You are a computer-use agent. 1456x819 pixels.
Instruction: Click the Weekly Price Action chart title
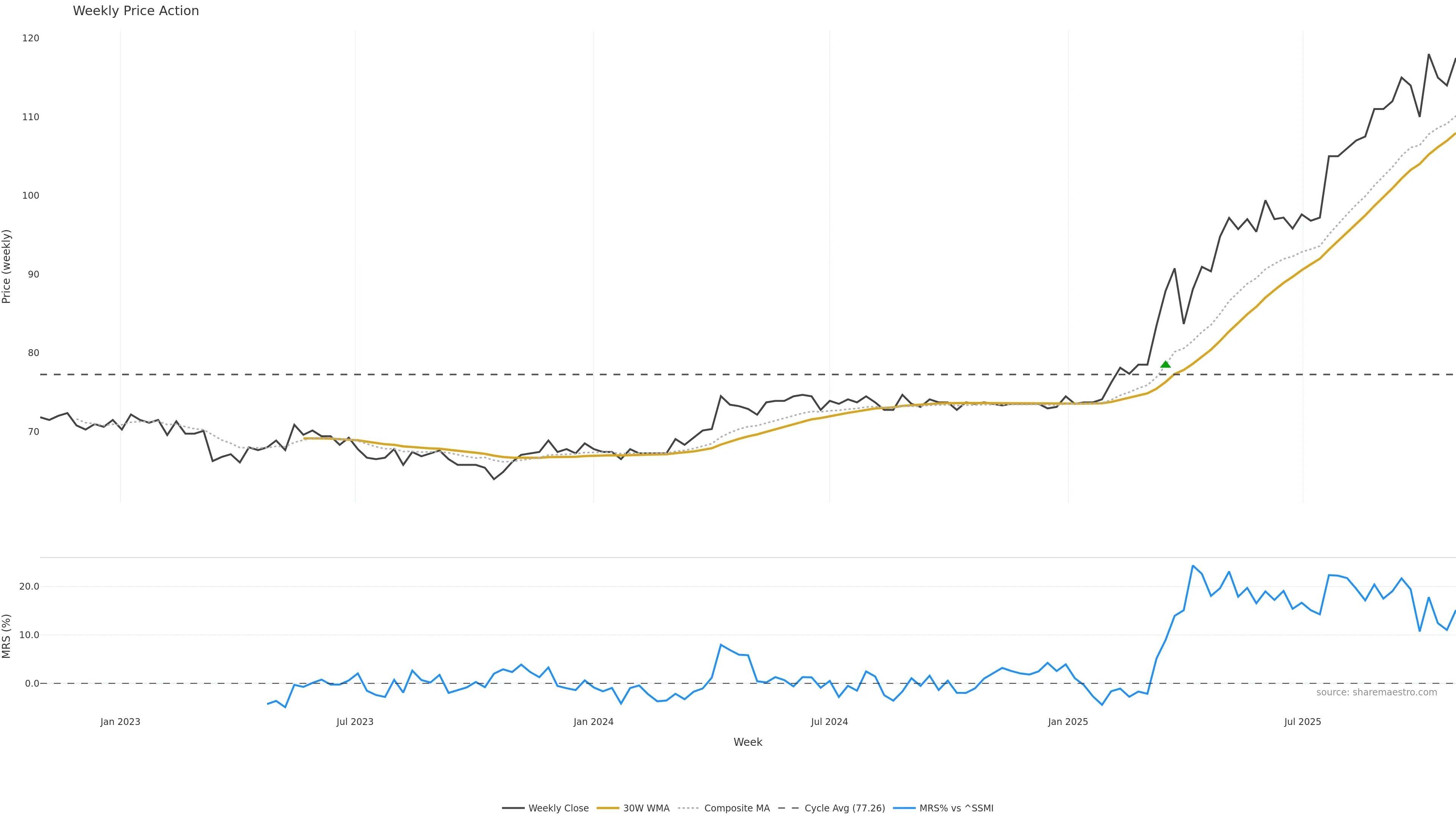[x=136, y=11]
